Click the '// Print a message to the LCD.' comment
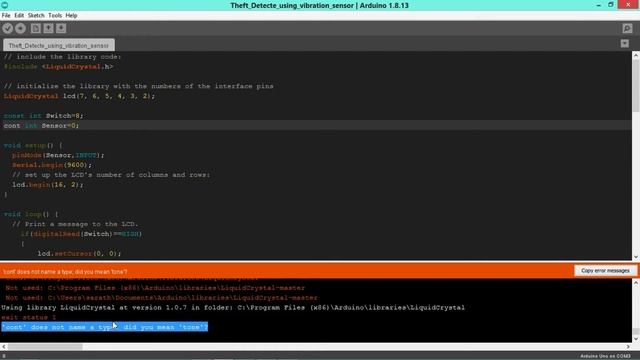The height and width of the screenshot is (360, 640). point(75,224)
